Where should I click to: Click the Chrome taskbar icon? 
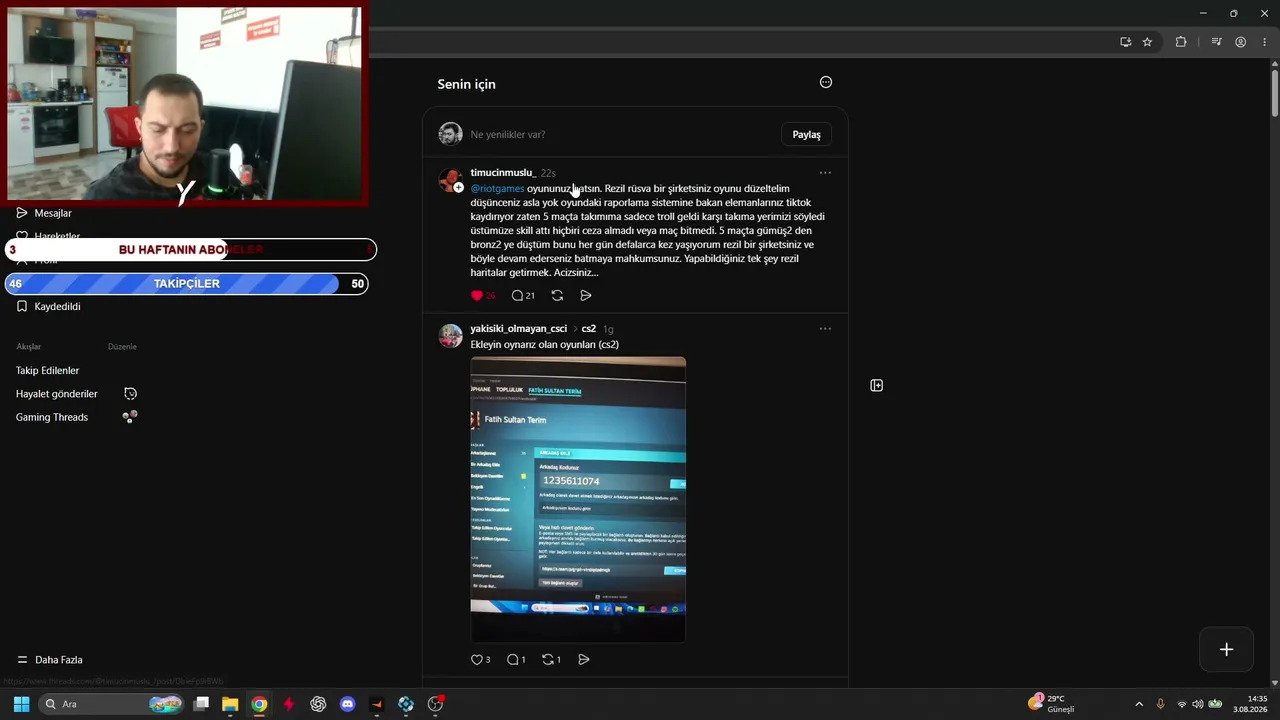click(x=259, y=704)
